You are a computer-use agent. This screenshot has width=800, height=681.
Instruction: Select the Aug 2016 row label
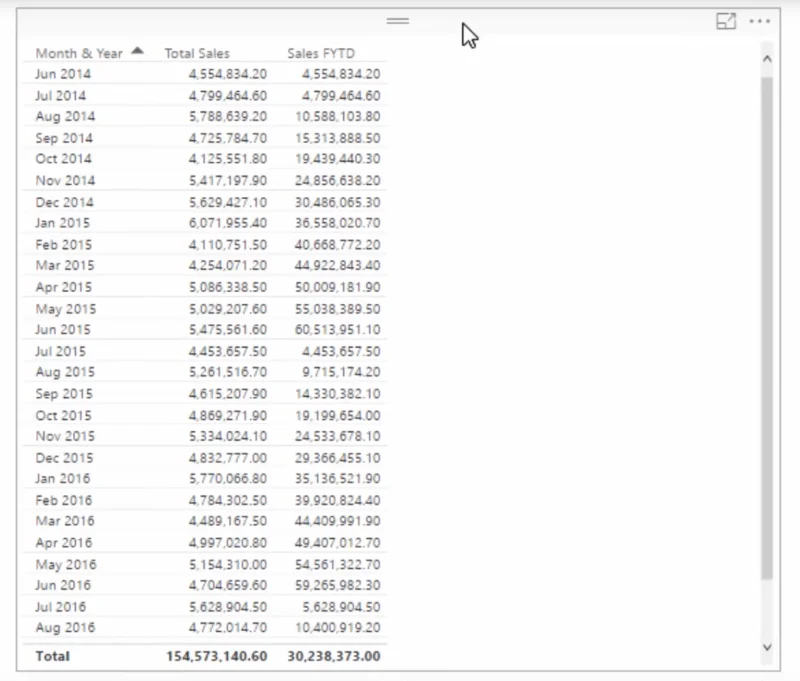[65, 628]
